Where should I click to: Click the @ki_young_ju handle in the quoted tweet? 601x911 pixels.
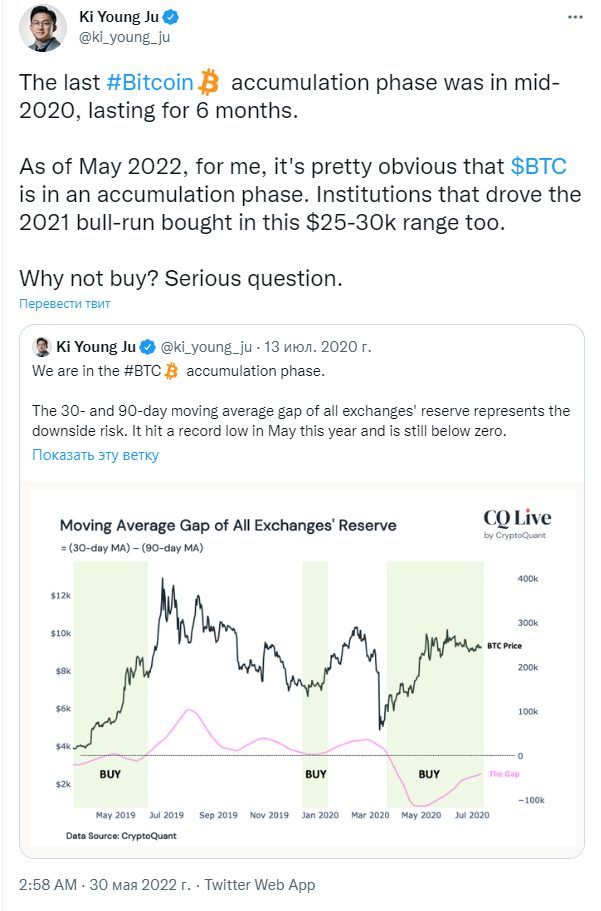(x=206, y=347)
